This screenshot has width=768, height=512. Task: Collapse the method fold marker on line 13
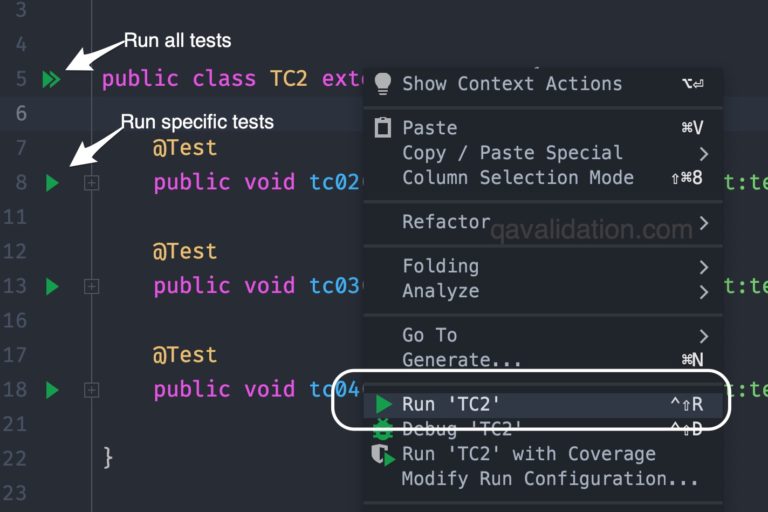[x=91, y=287]
